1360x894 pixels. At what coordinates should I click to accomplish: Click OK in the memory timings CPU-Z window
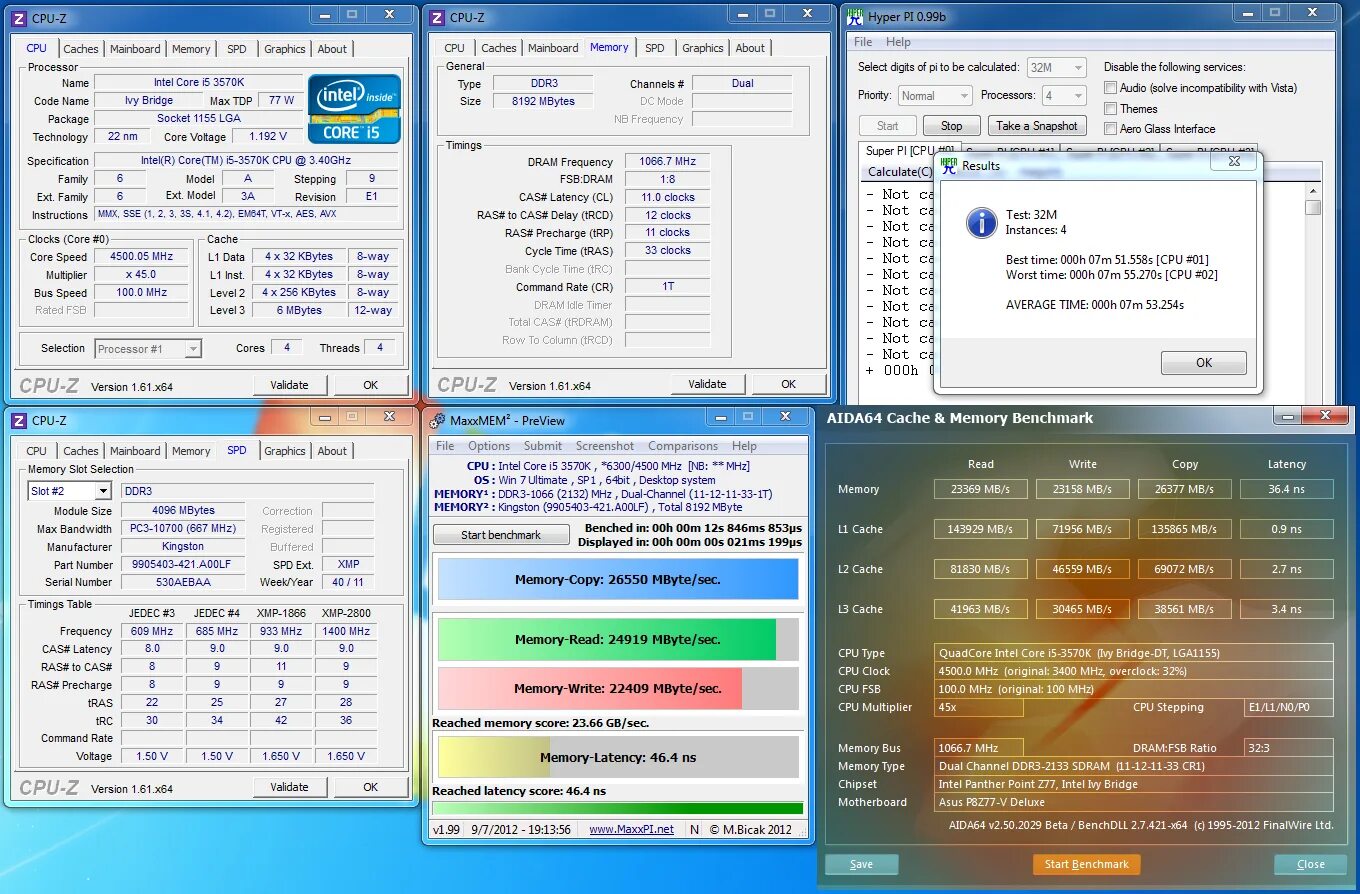click(x=788, y=384)
